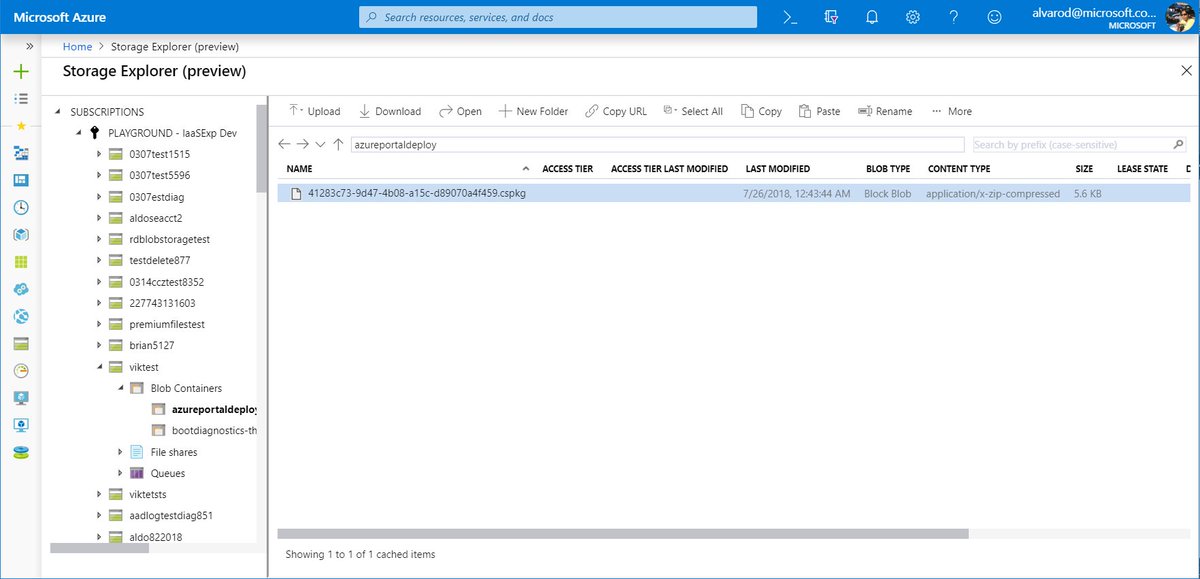Click the user avatar picture
The height and width of the screenshot is (579, 1200).
click(x=1180, y=17)
